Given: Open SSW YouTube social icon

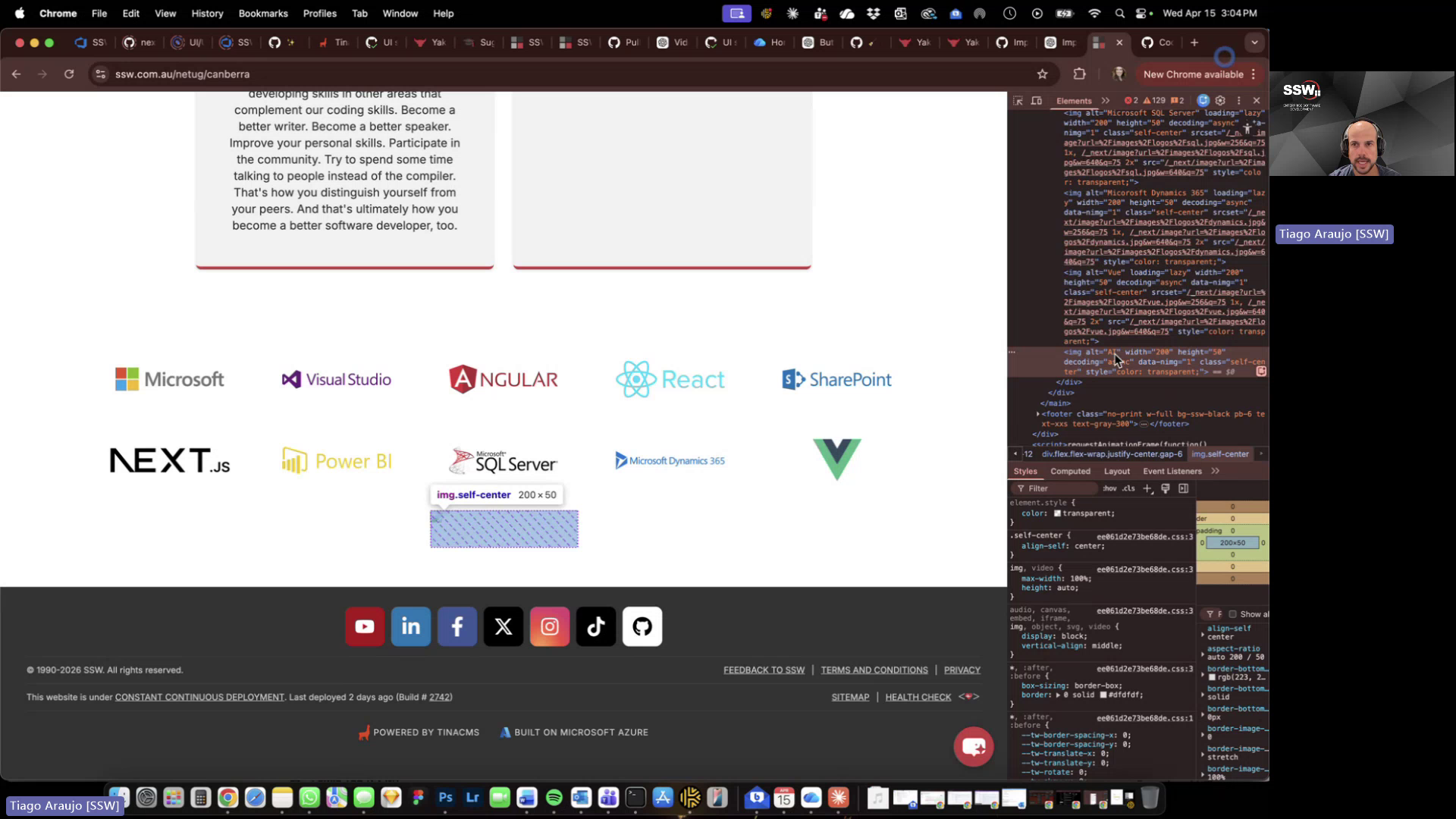Looking at the screenshot, I should pos(365,626).
